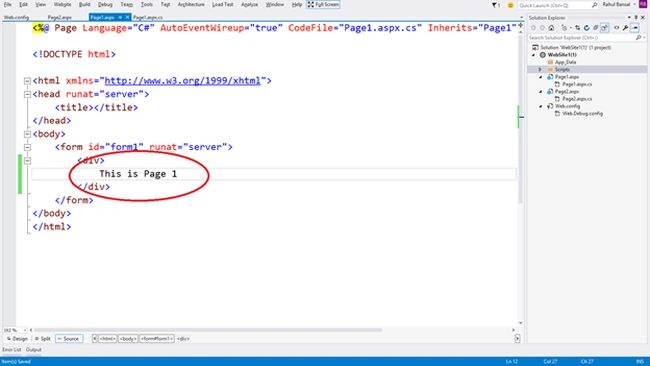The width and height of the screenshot is (650, 366).
Task: Click the Page2.aspx file icon in tree
Action: [550, 91]
